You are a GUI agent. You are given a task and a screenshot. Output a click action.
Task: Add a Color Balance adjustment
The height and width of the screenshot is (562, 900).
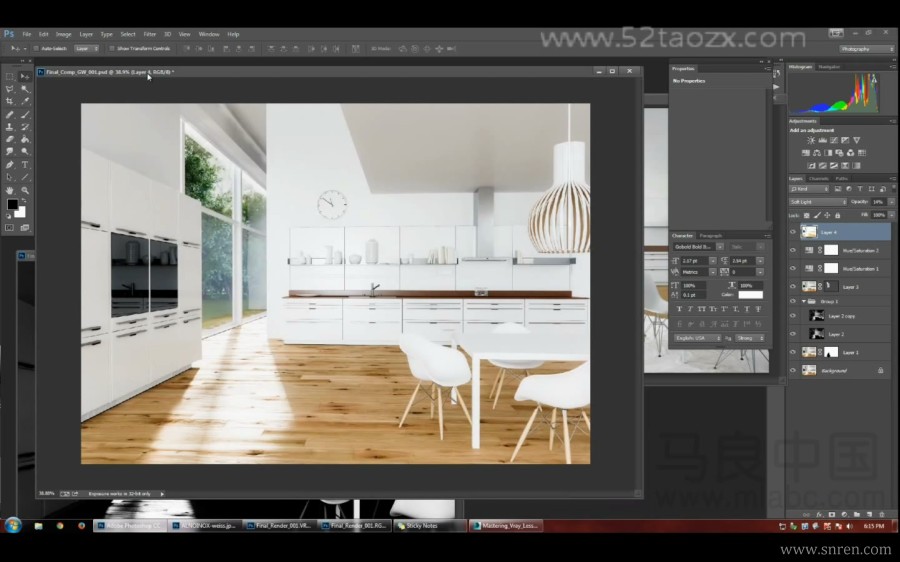click(x=816, y=153)
